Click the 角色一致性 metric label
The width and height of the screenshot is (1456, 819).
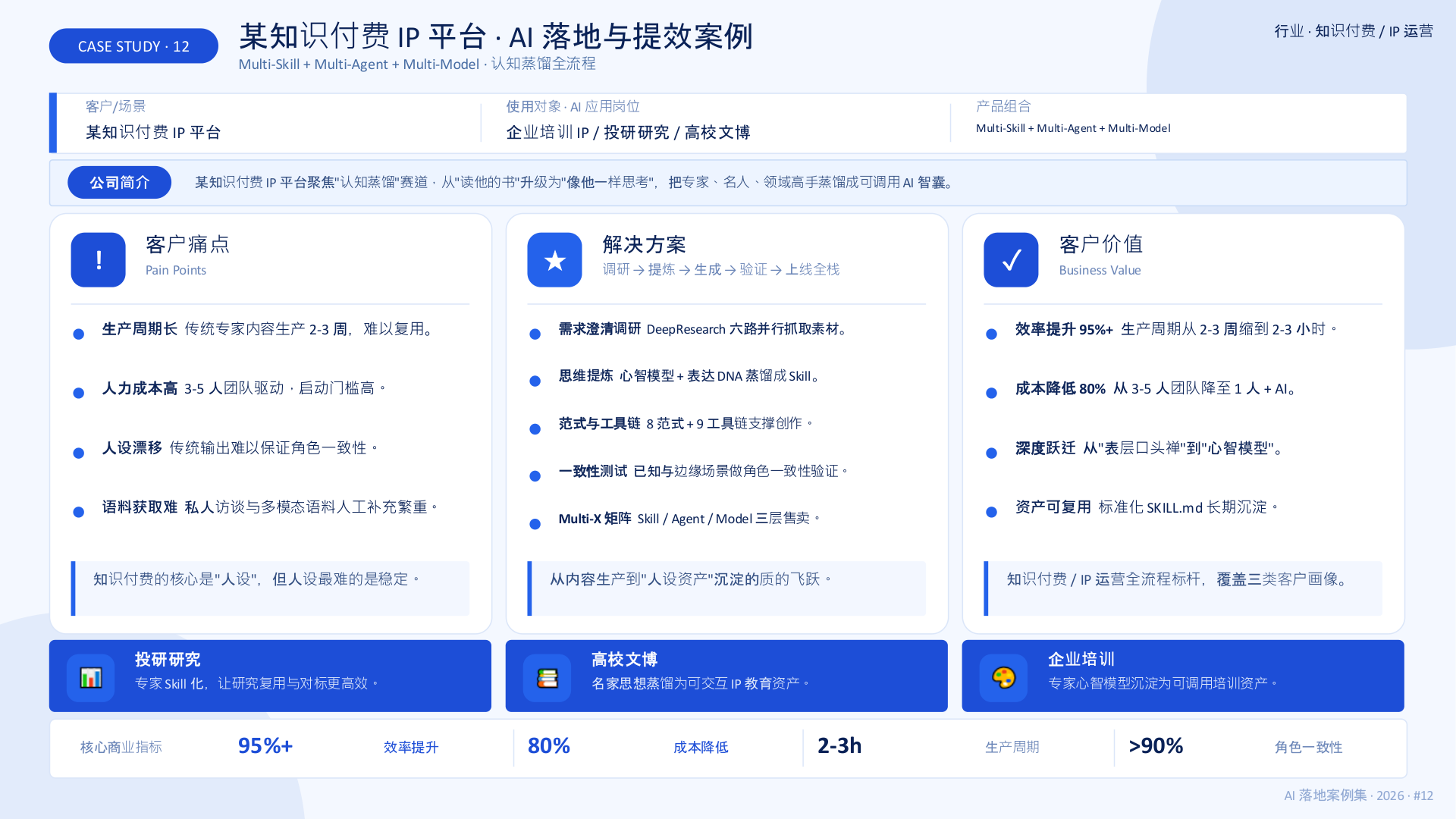point(1309,748)
